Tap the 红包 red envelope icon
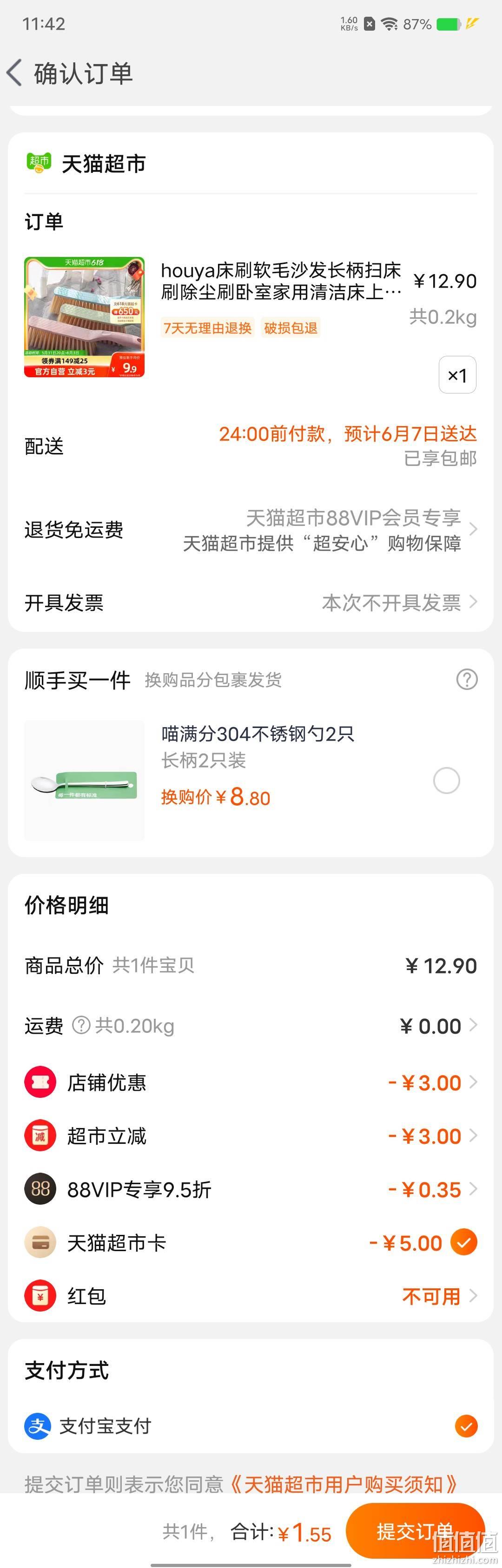The width and height of the screenshot is (502, 1568). click(x=40, y=1296)
